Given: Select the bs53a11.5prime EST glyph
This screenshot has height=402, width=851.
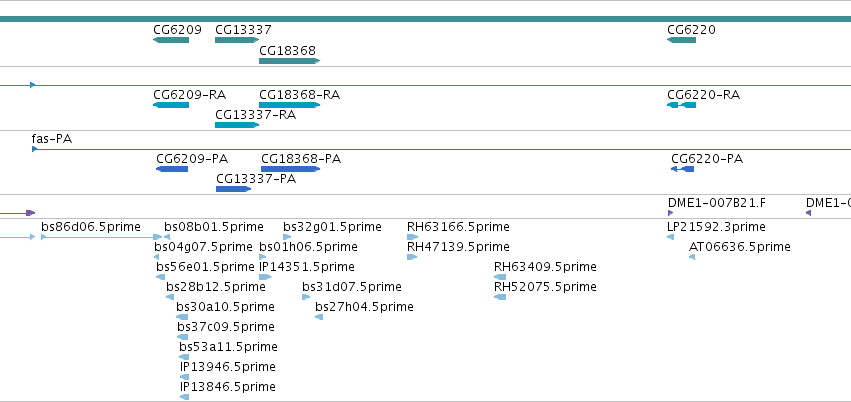Looking at the screenshot, I should (184, 357).
